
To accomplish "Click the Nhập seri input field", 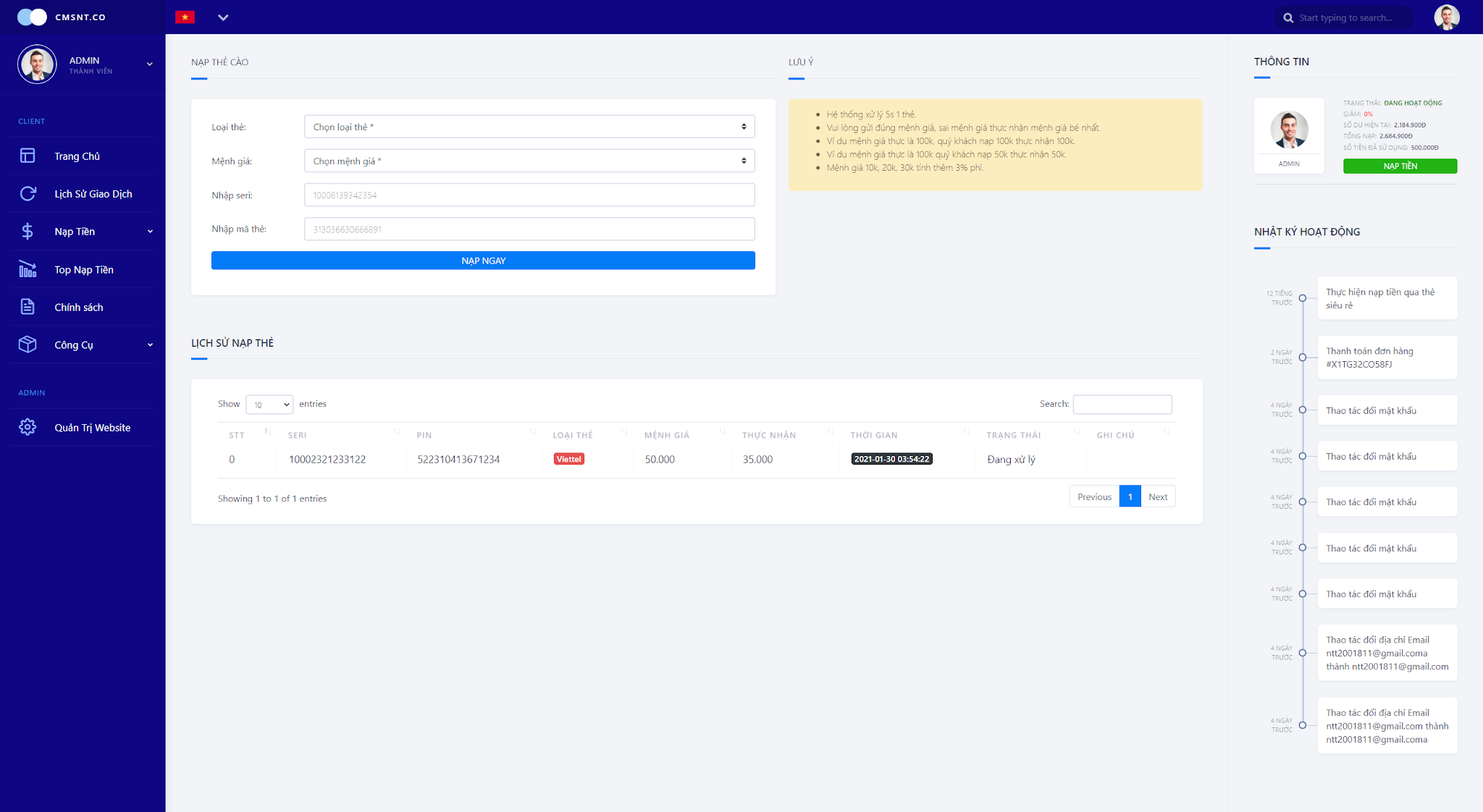I will 529,195.
